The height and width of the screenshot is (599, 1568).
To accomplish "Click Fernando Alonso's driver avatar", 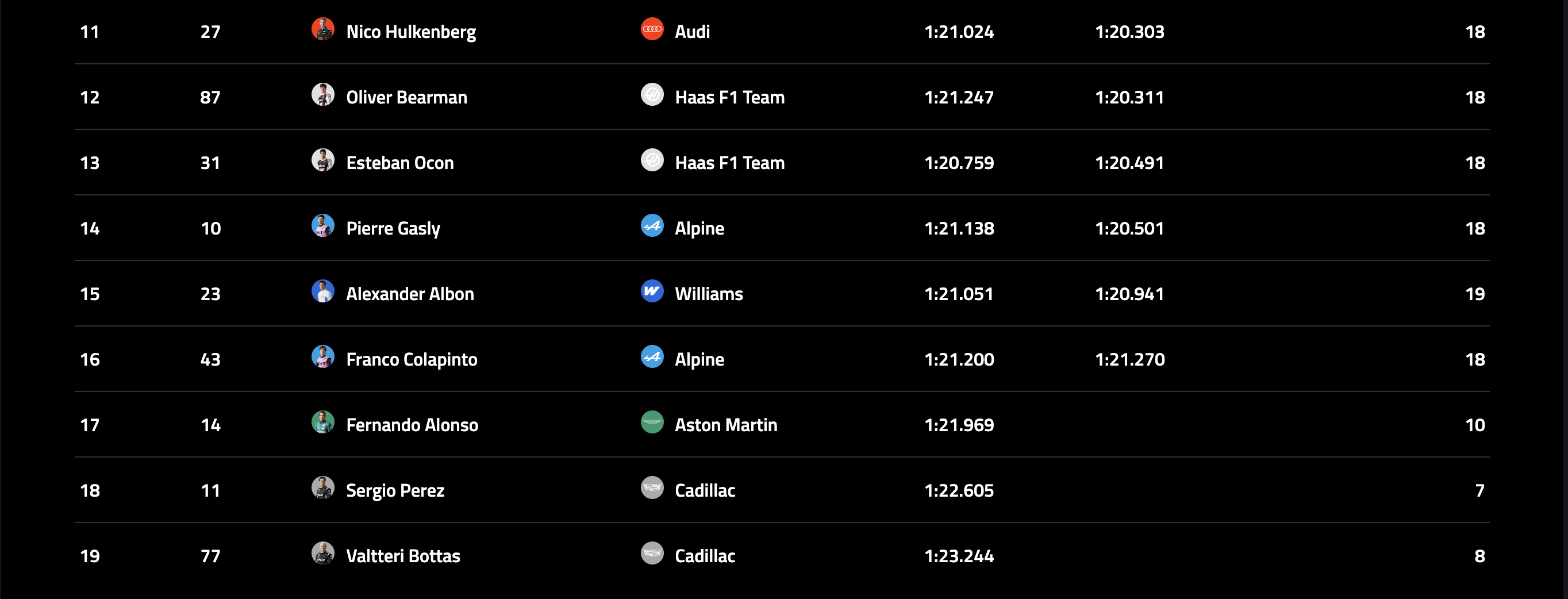I will pos(322,422).
